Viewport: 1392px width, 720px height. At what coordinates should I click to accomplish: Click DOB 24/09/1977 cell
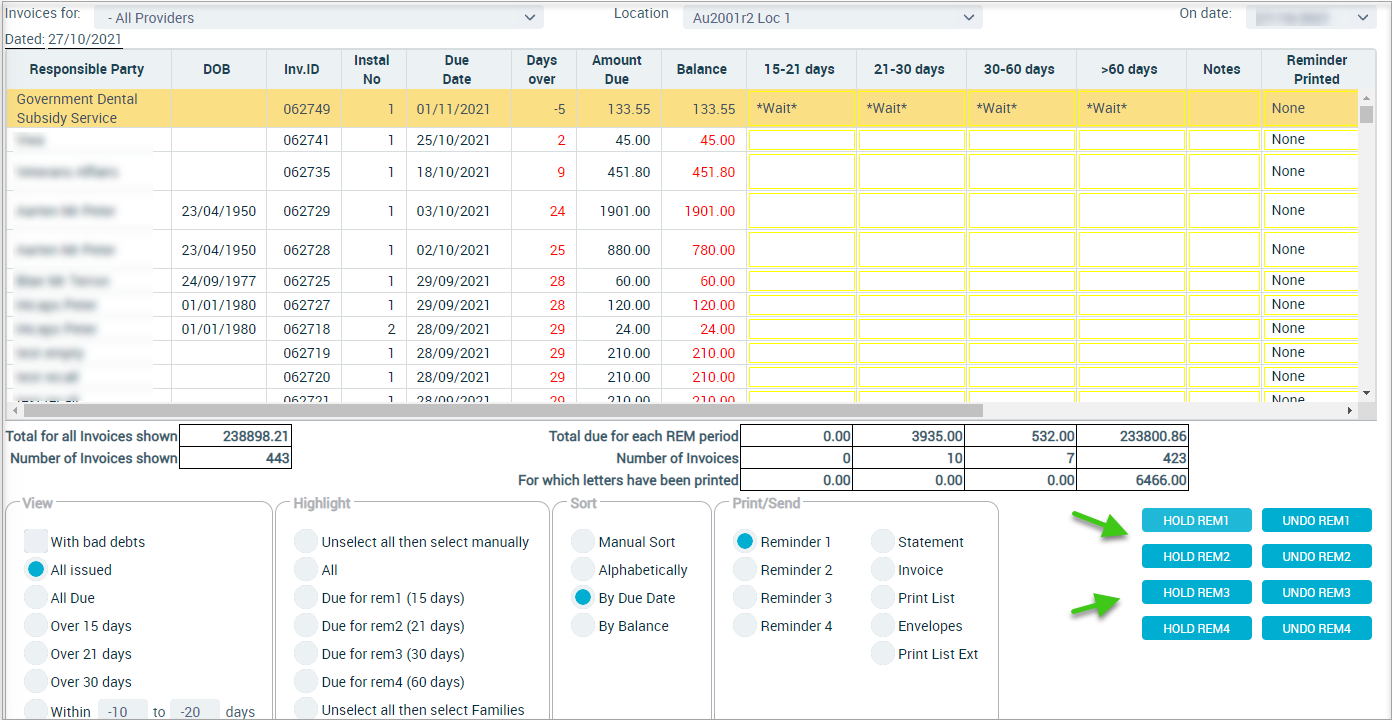(219, 281)
